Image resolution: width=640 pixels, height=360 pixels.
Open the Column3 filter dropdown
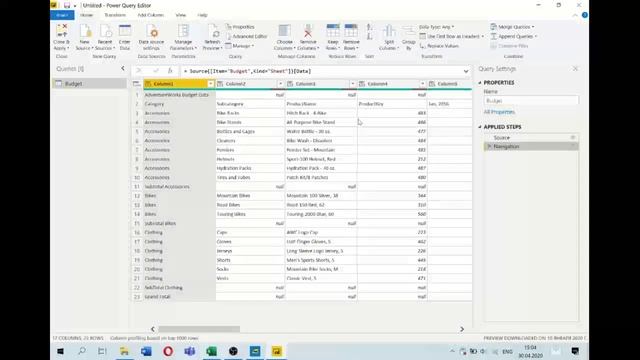(353, 84)
